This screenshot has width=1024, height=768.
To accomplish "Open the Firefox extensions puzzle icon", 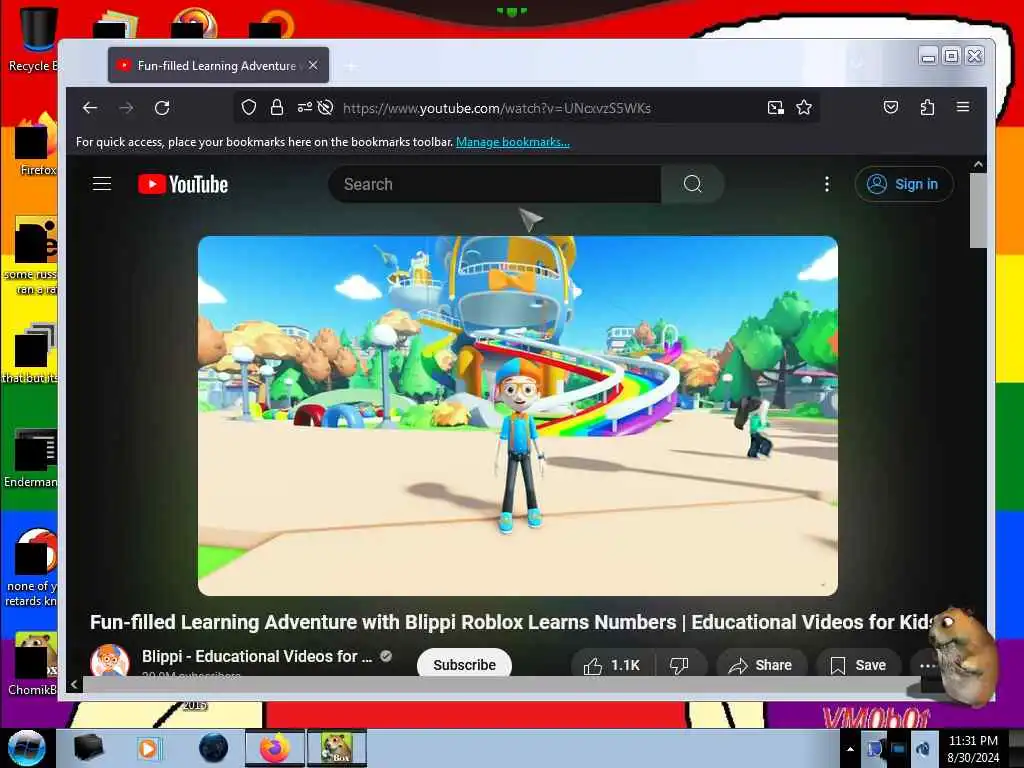I will coord(927,107).
